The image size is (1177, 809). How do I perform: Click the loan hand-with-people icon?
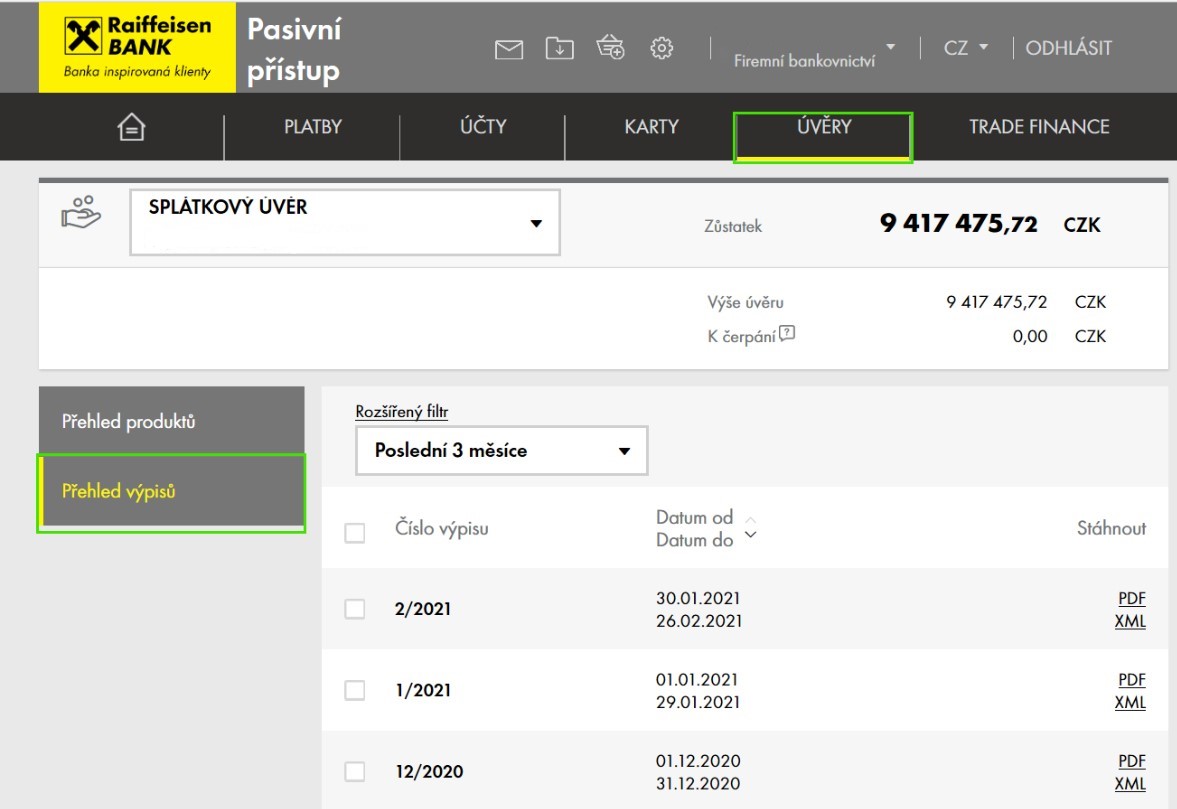(80, 212)
